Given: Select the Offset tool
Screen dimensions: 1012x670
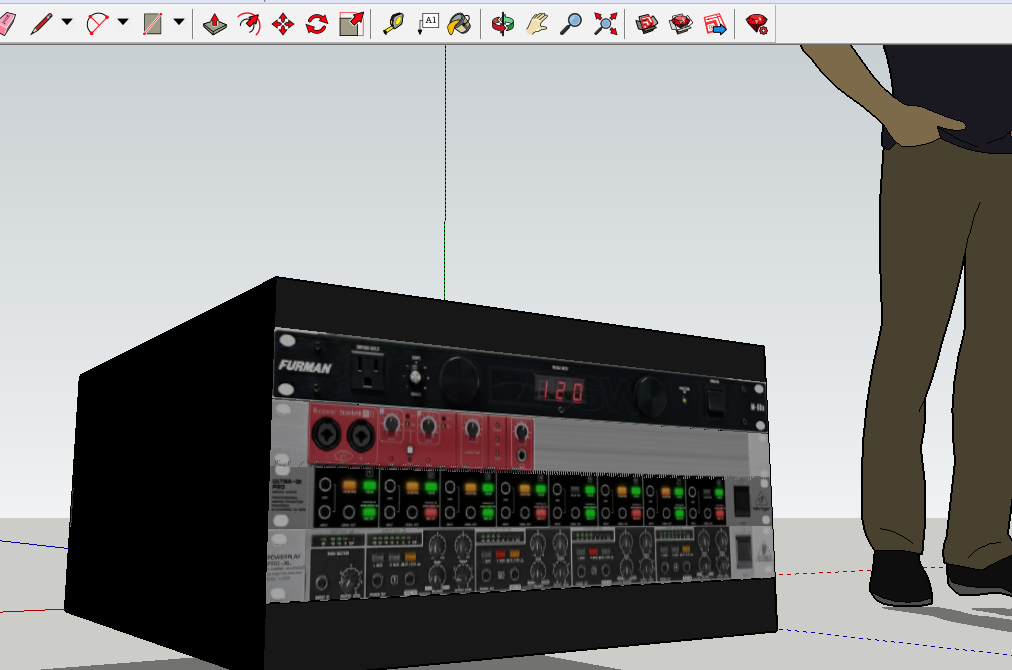Looking at the screenshot, I should click(249, 25).
